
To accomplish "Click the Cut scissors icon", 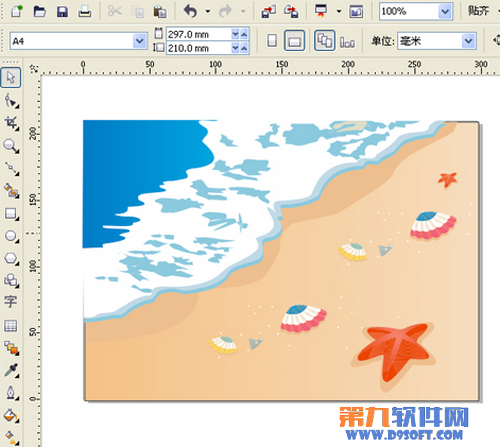I will (114, 11).
